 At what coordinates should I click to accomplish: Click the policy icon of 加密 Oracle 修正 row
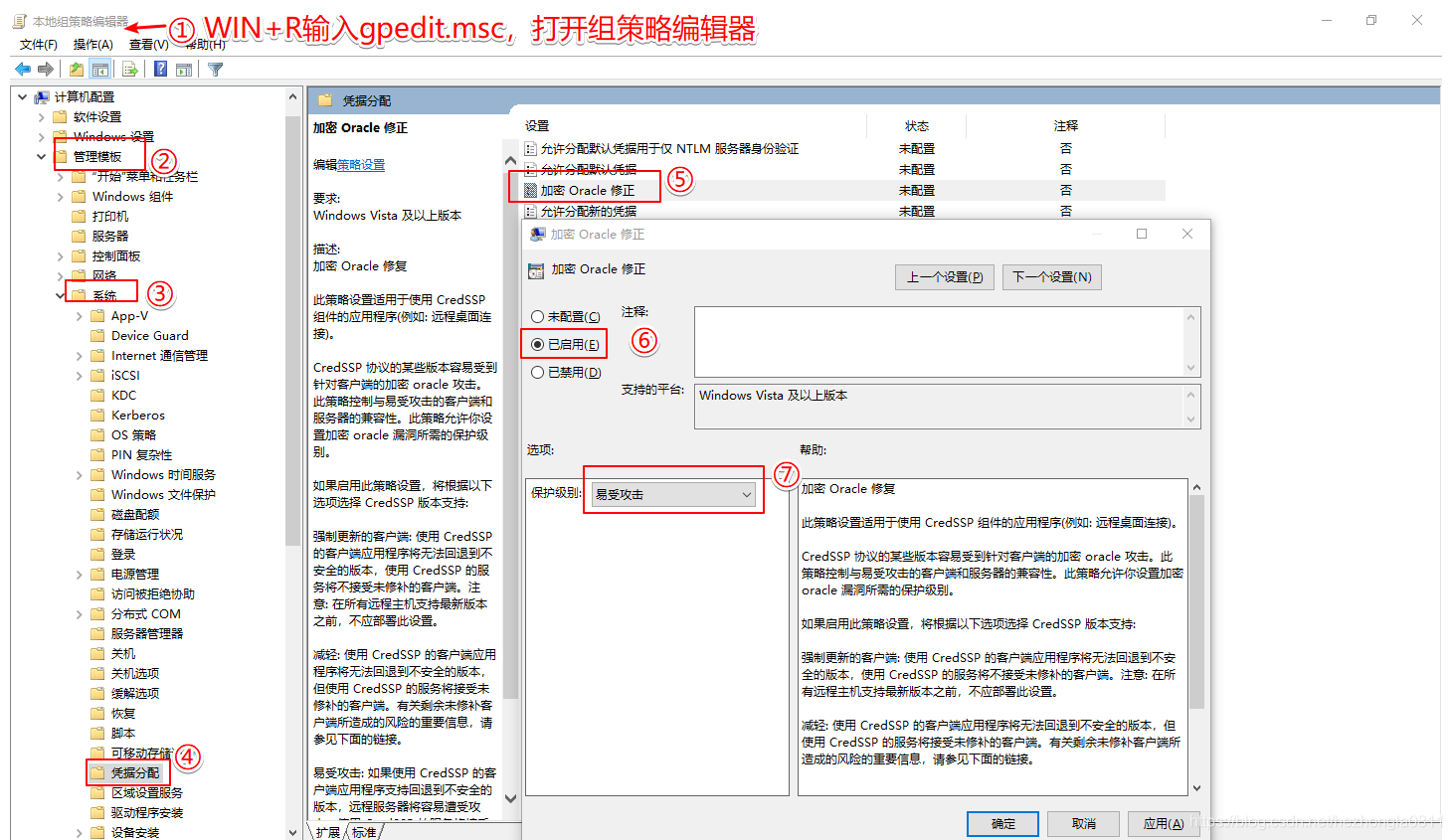click(x=531, y=190)
